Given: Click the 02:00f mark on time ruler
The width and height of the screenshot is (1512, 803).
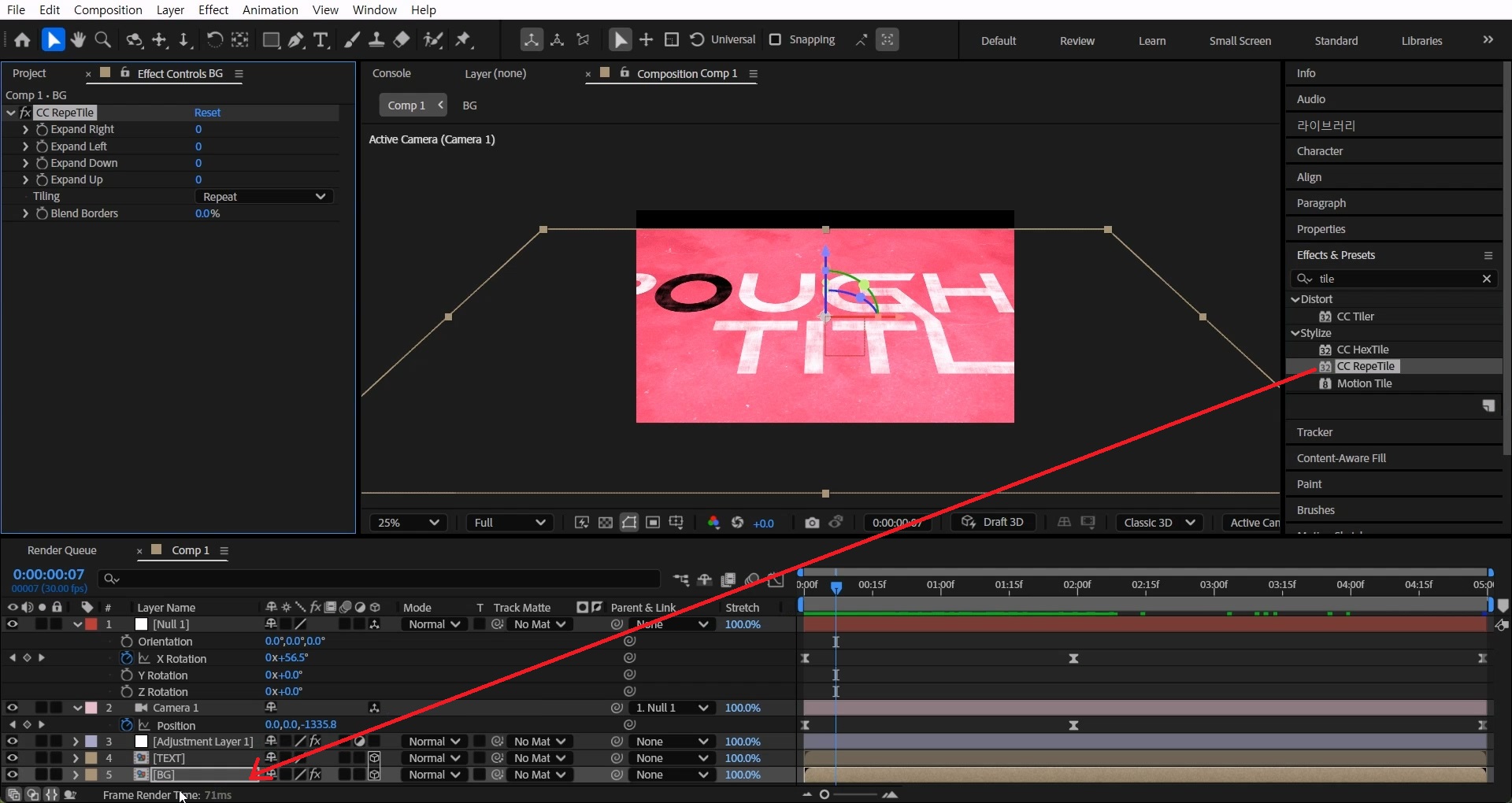Looking at the screenshot, I should 1077,585.
